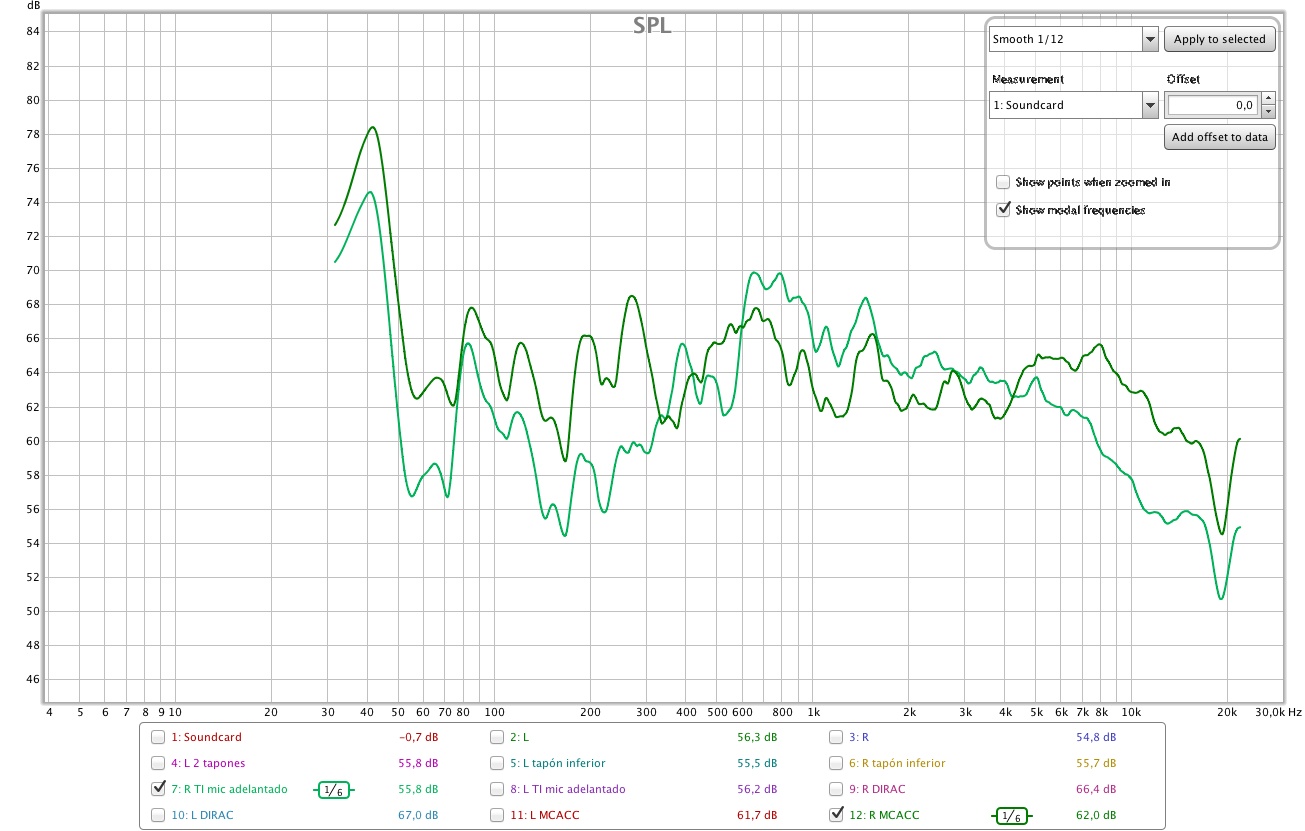This screenshot has width=1305, height=831.
Task: Select the 1: Soundcard legend label
Action: [x=206, y=737]
